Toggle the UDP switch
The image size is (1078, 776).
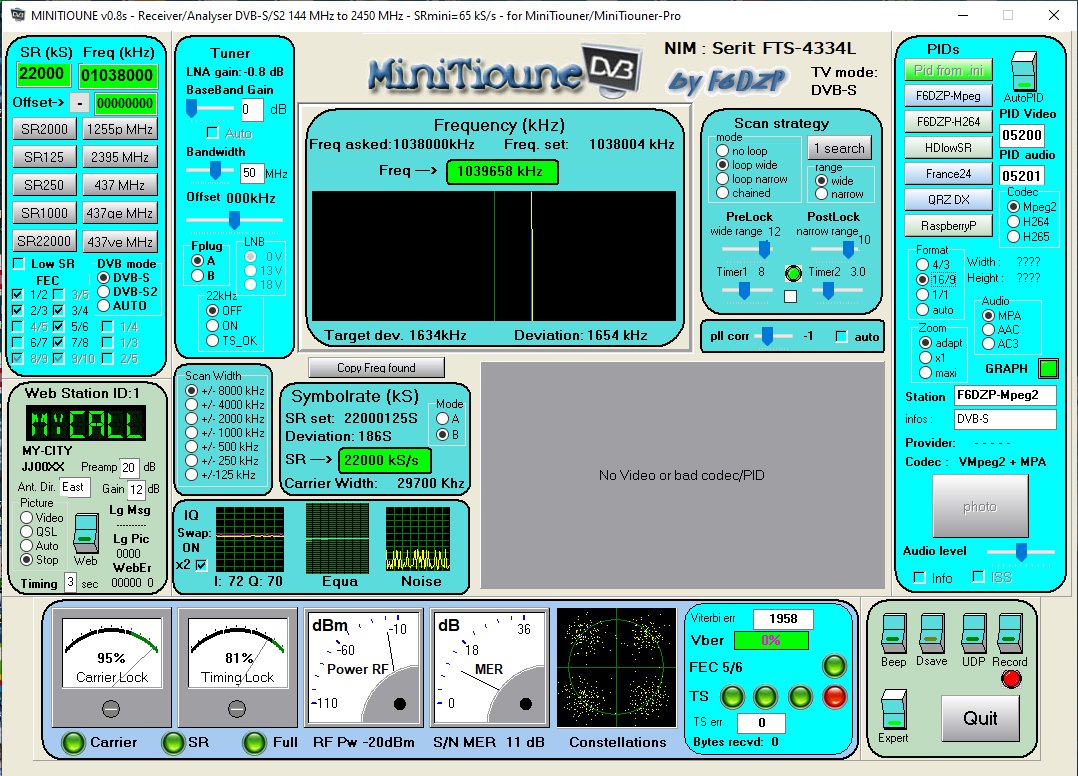click(974, 634)
